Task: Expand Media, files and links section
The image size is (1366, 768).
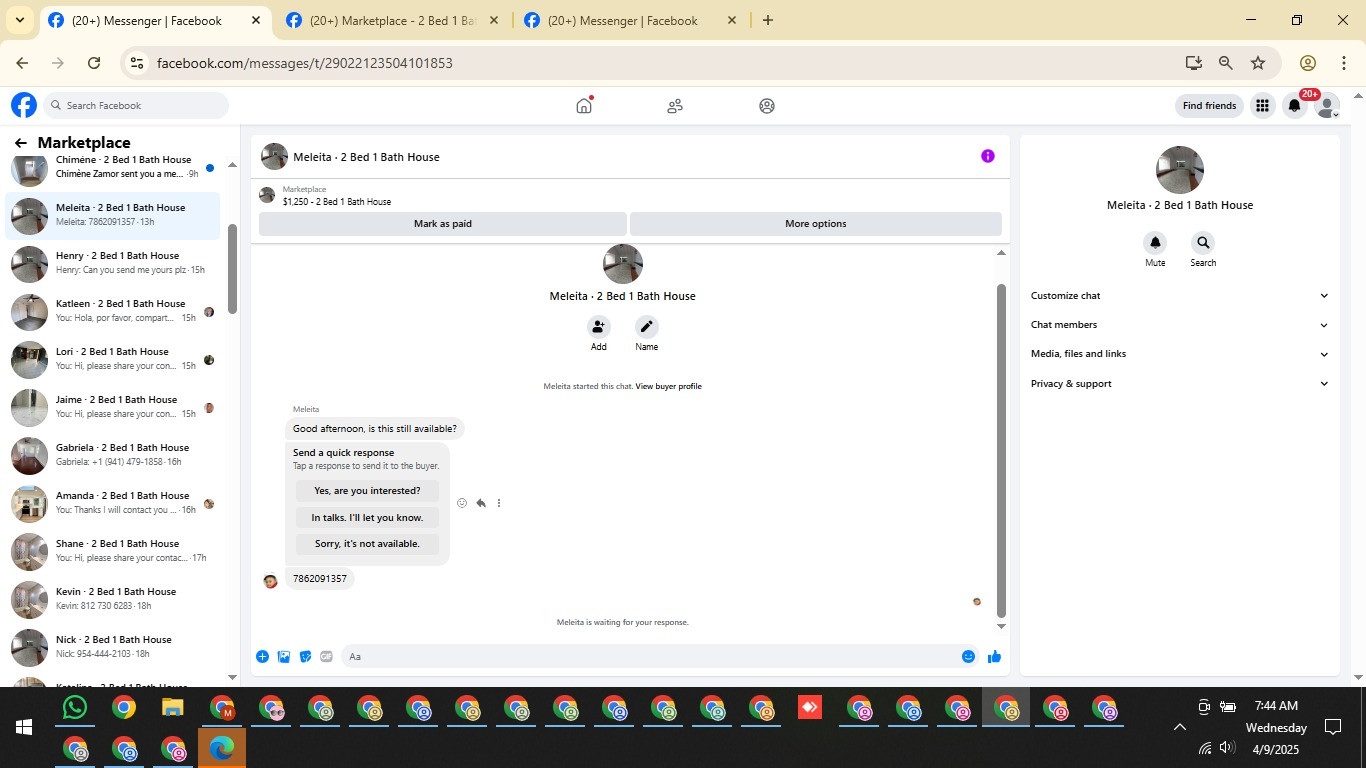Action: [1180, 354]
